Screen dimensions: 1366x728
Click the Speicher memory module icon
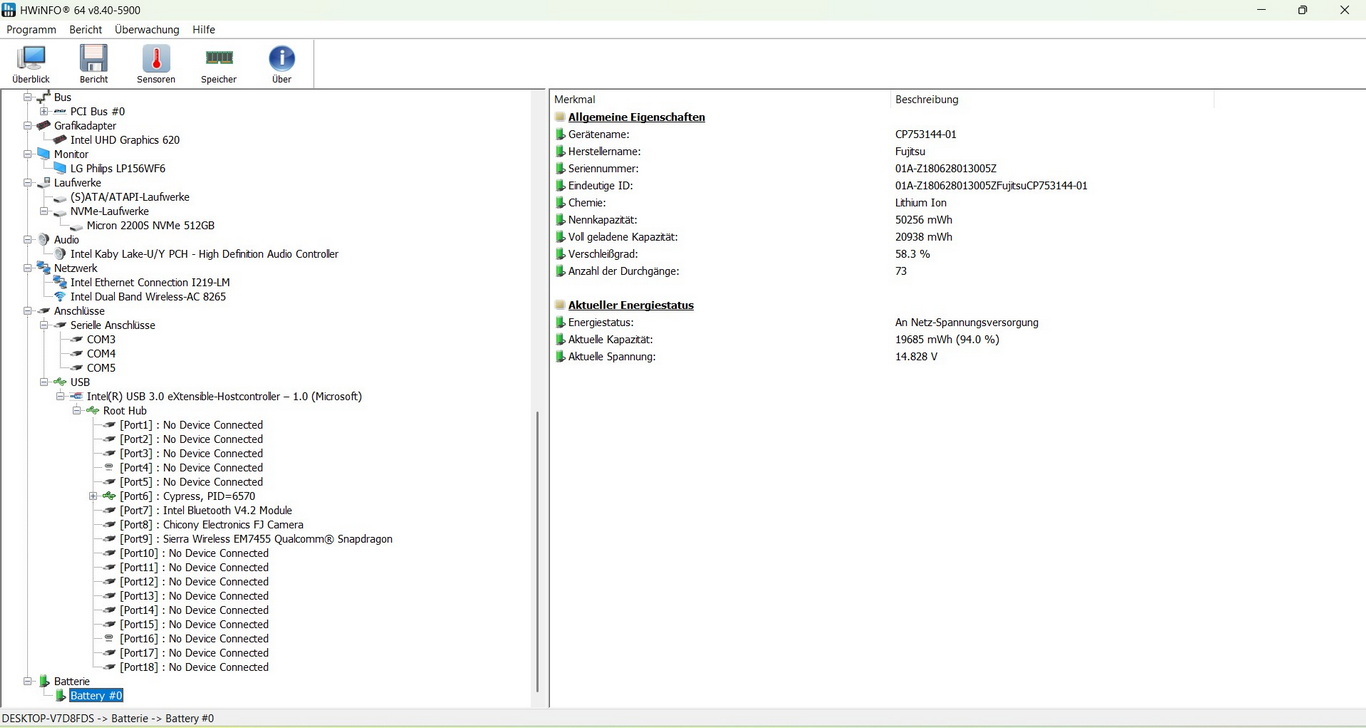[219, 64]
